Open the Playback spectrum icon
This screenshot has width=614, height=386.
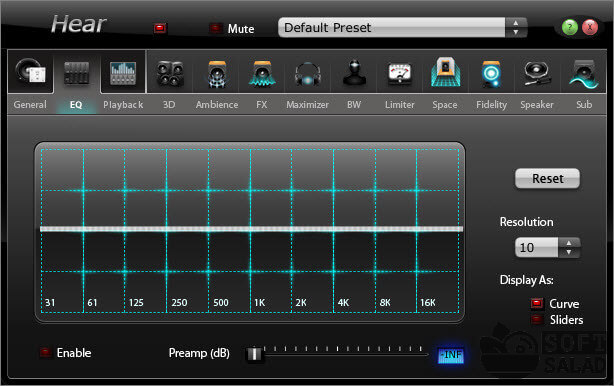point(123,73)
